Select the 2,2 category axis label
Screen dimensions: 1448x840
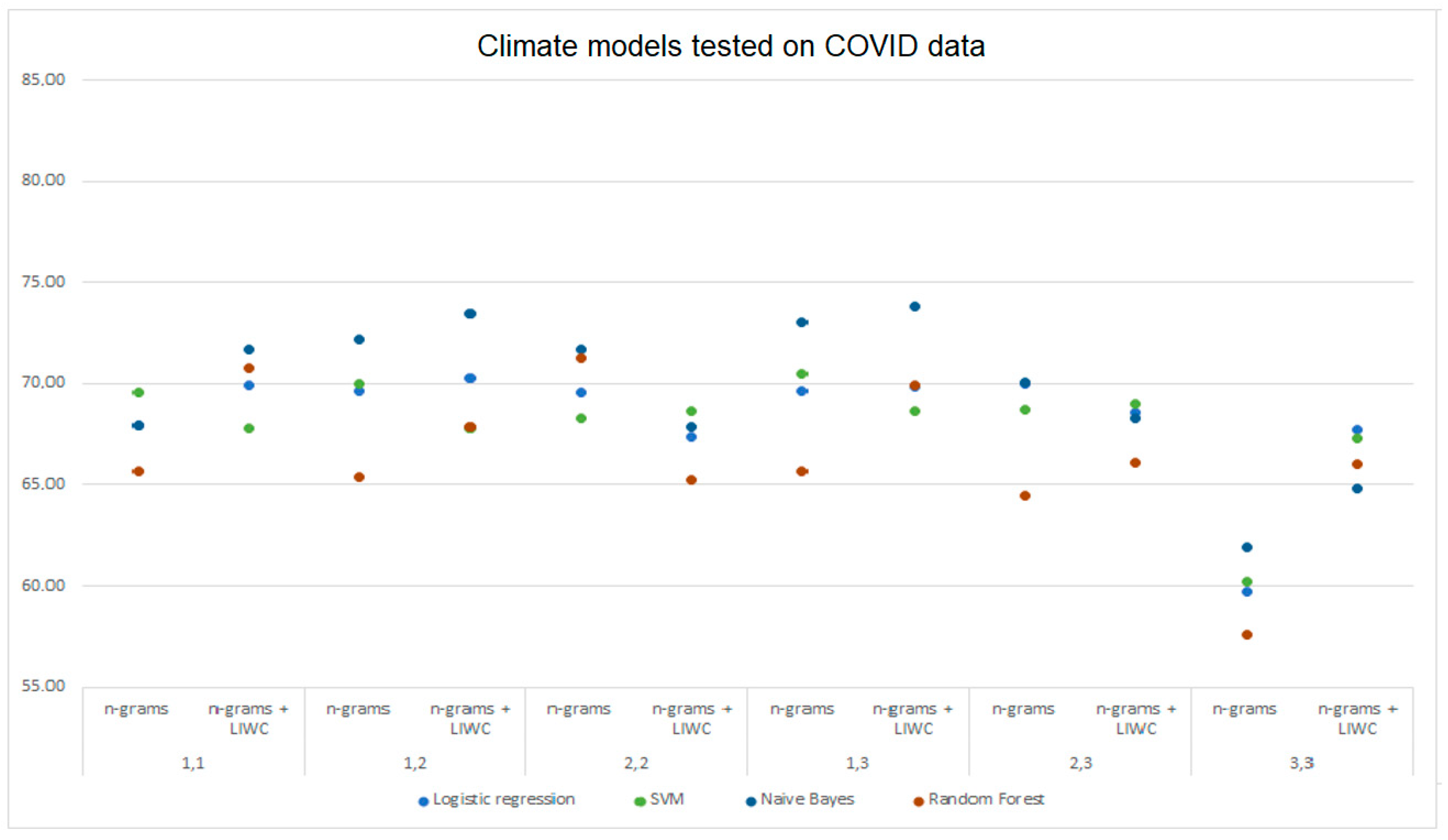click(x=636, y=763)
